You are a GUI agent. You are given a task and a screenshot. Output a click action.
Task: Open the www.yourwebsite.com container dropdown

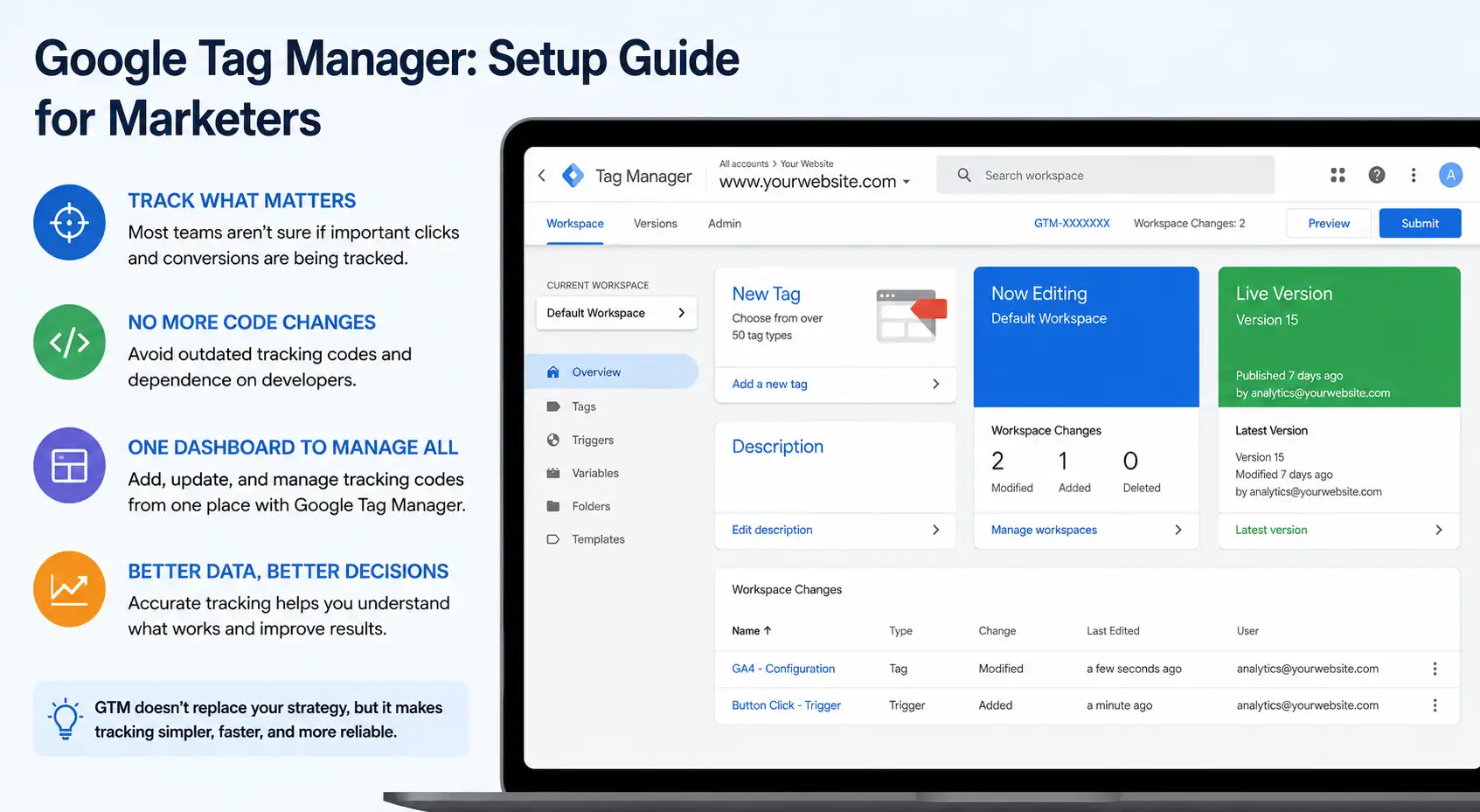point(814,182)
